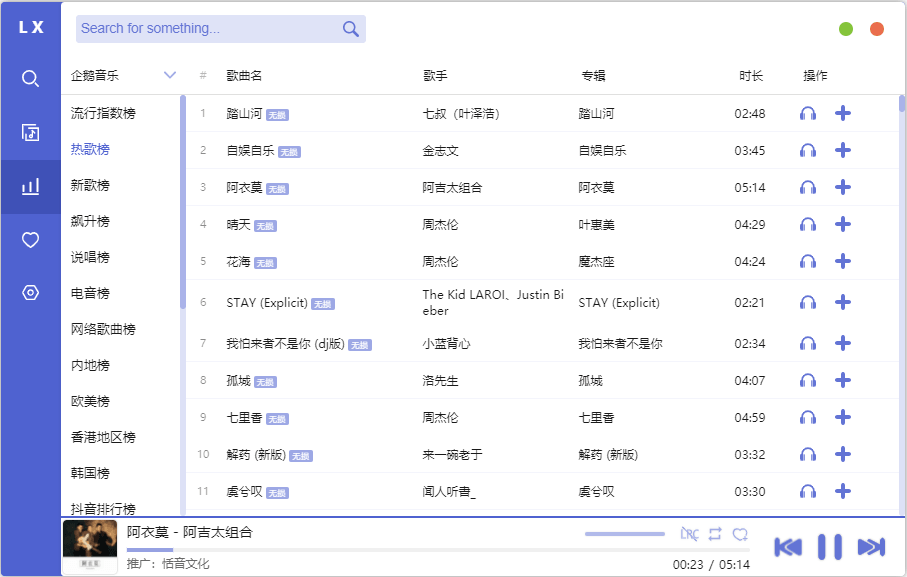
Task: Click the green minimize window dot
Action: click(x=846, y=29)
